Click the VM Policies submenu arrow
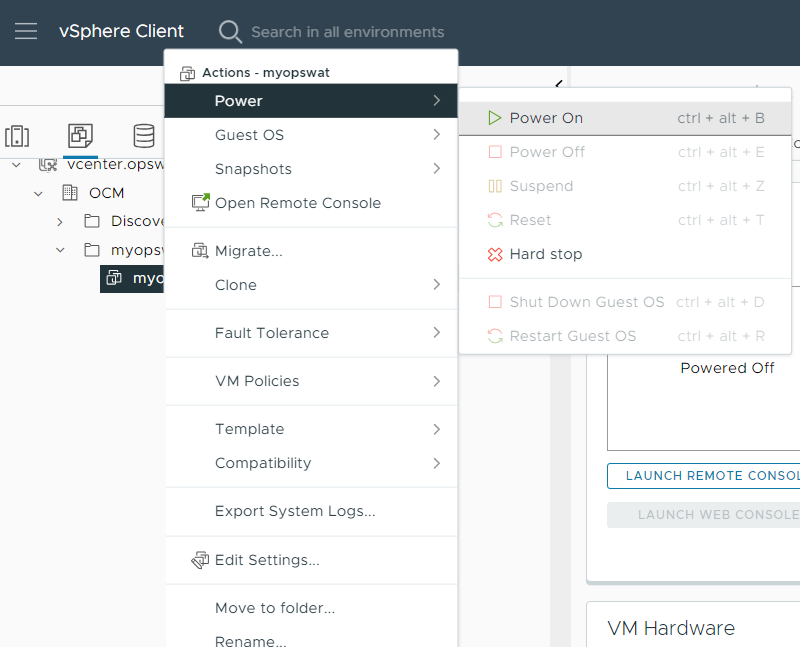 pyautogui.click(x=436, y=381)
